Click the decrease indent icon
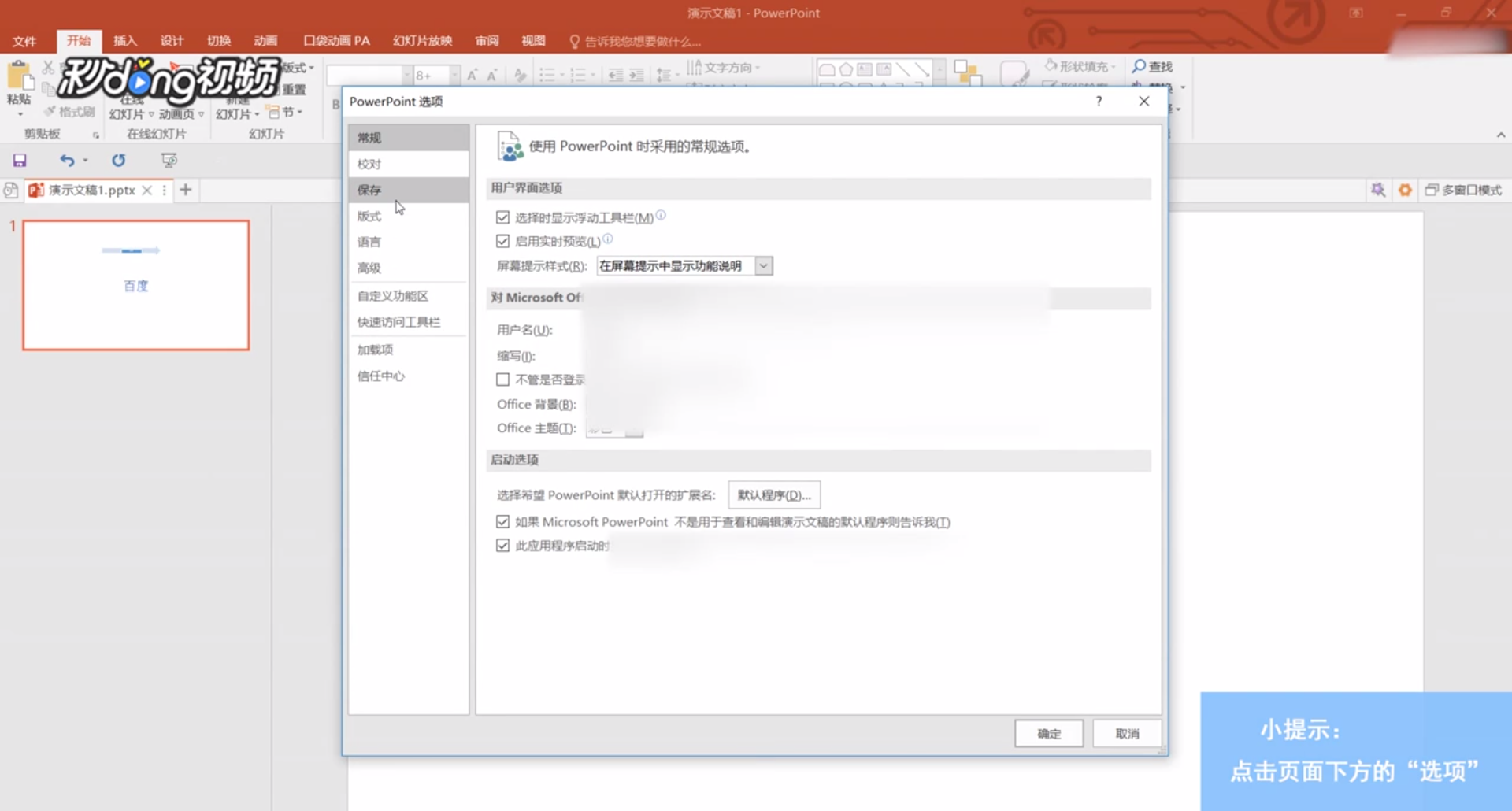The image size is (1512, 811). [x=616, y=75]
